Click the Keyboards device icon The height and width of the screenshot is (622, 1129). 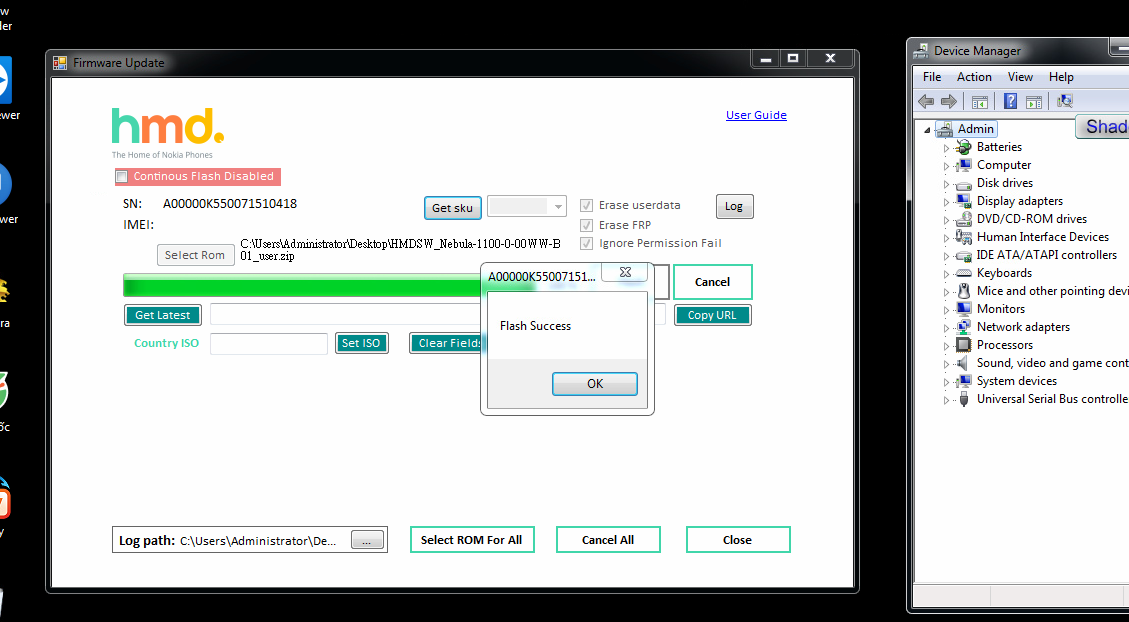tap(963, 273)
